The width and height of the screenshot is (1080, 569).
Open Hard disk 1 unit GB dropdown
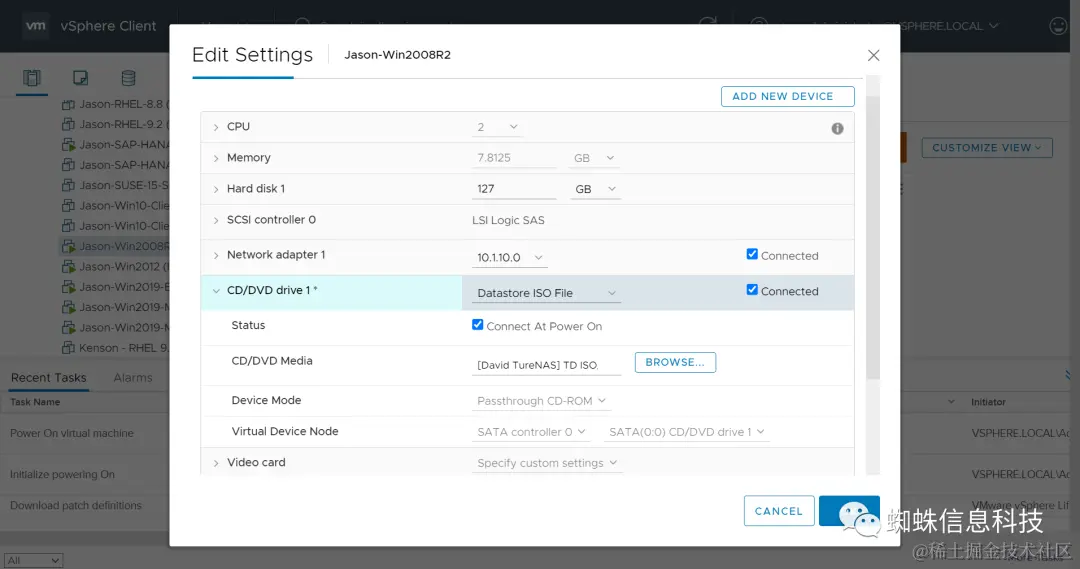594,189
